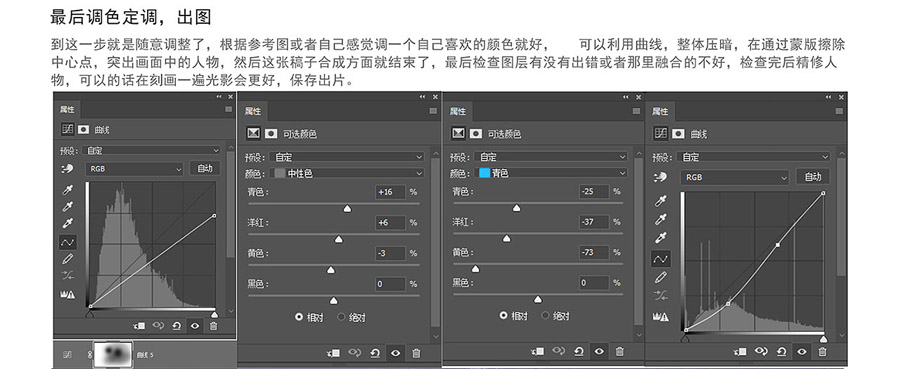Click reset arrow icon in 中性色 panel
This screenshot has width=900, height=369.
tap(375, 352)
